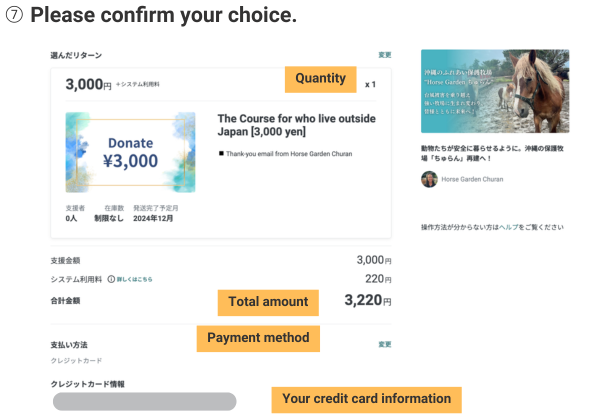Click the orange Payment method label
Image resolution: width=600 pixels, height=414 pixels.
tap(257, 338)
